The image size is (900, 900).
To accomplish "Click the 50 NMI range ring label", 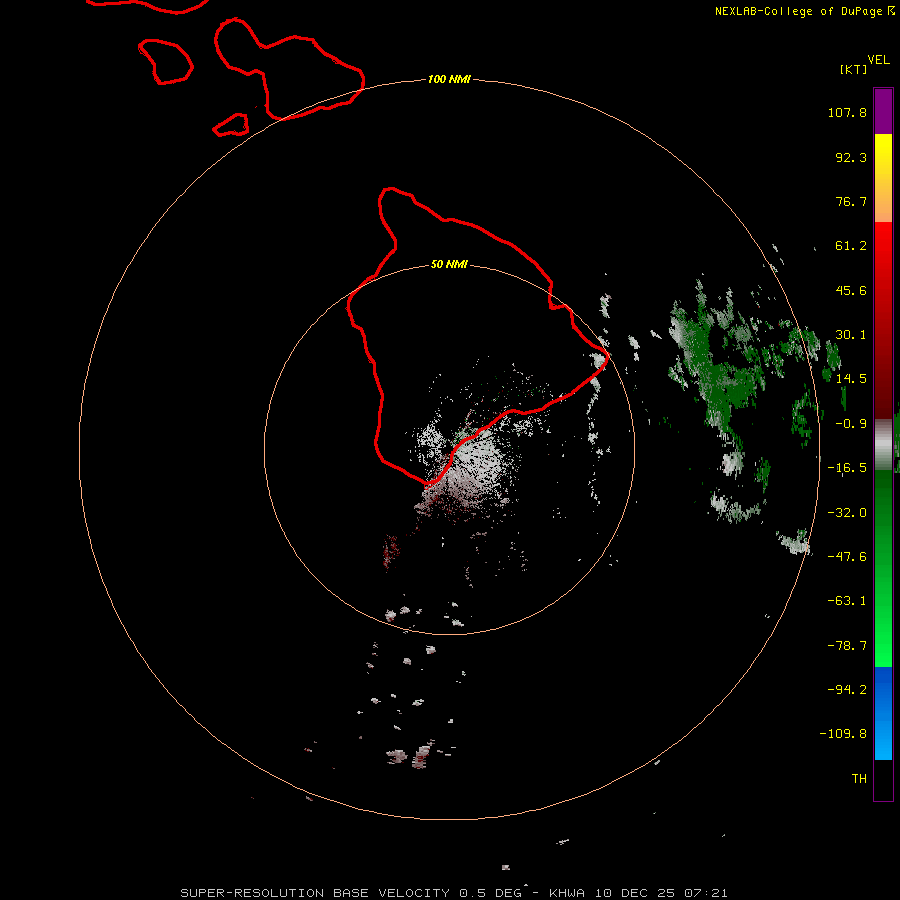I will click(449, 264).
